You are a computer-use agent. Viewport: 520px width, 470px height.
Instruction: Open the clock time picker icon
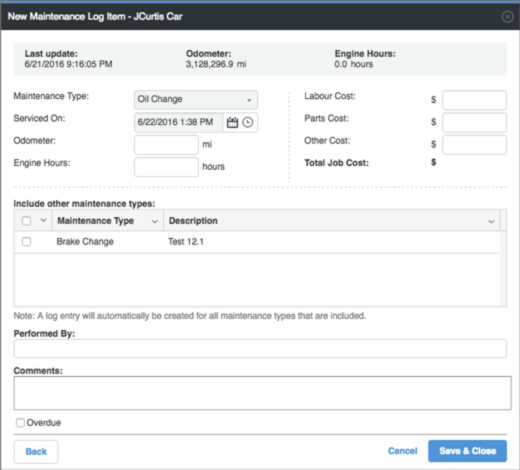tap(248, 122)
